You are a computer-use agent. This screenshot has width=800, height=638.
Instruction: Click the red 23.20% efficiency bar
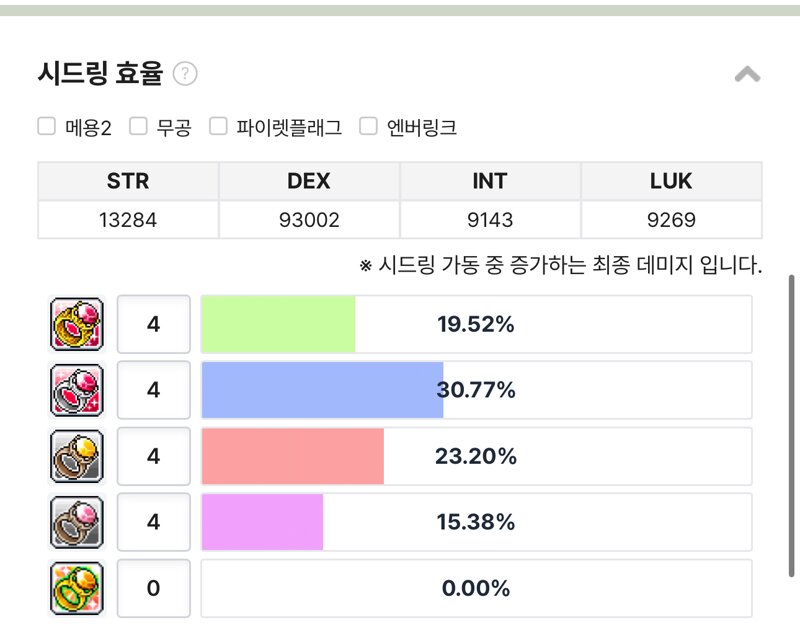point(292,456)
